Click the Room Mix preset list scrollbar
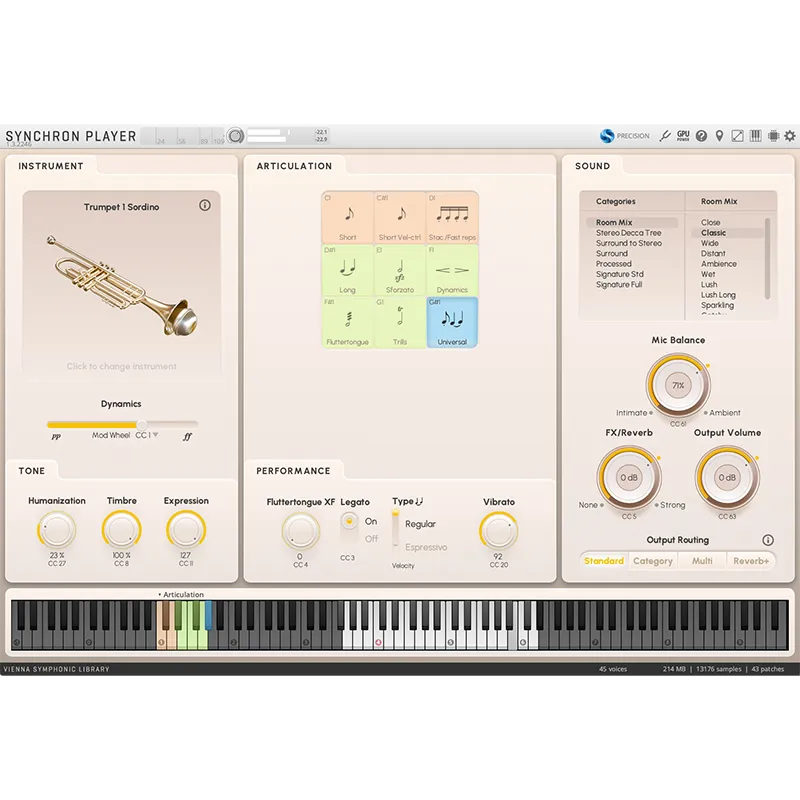The width and height of the screenshot is (800, 800). pyautogui.click(x=767, y=259)
